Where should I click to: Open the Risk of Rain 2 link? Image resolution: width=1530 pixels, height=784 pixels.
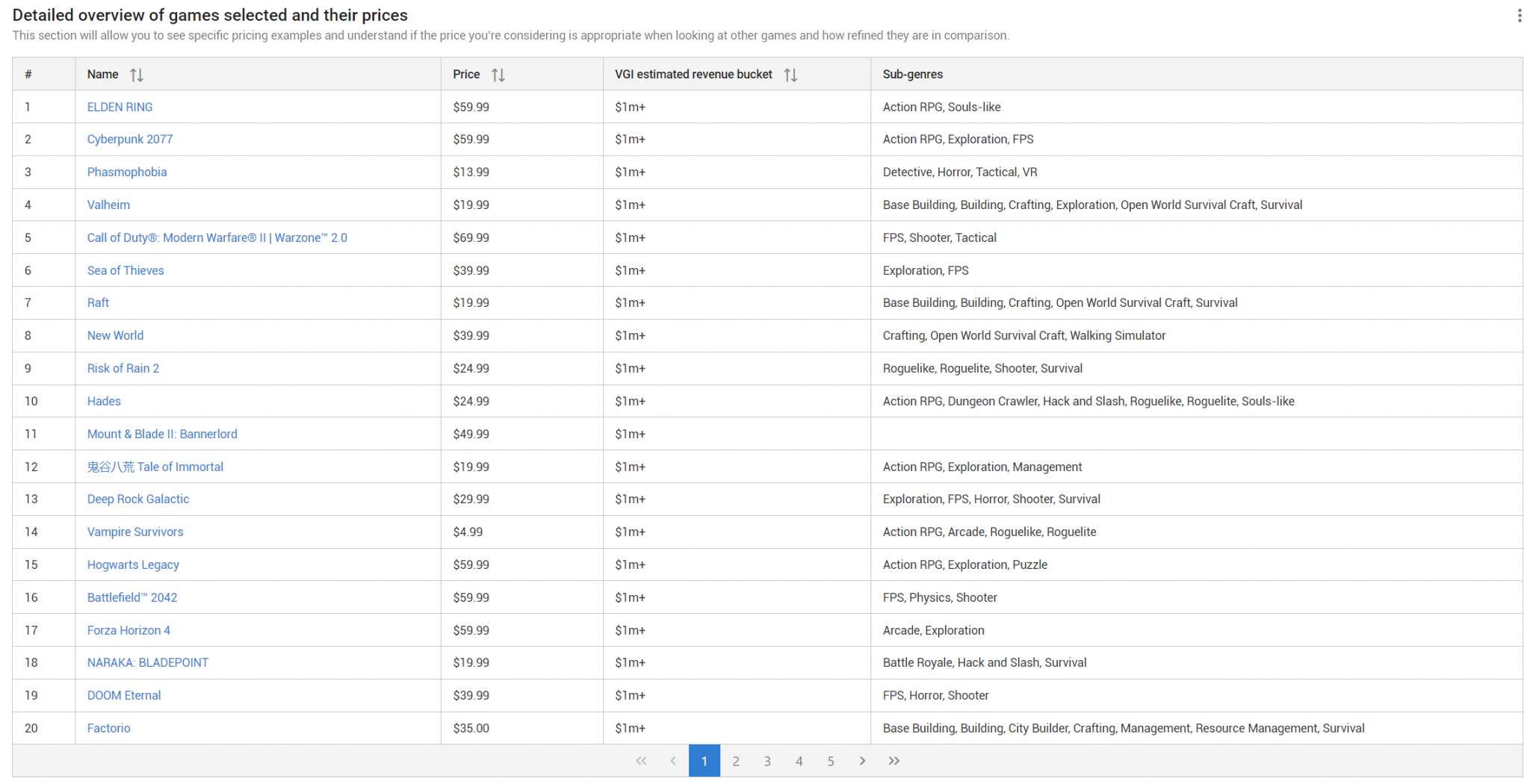click(123, 368)
